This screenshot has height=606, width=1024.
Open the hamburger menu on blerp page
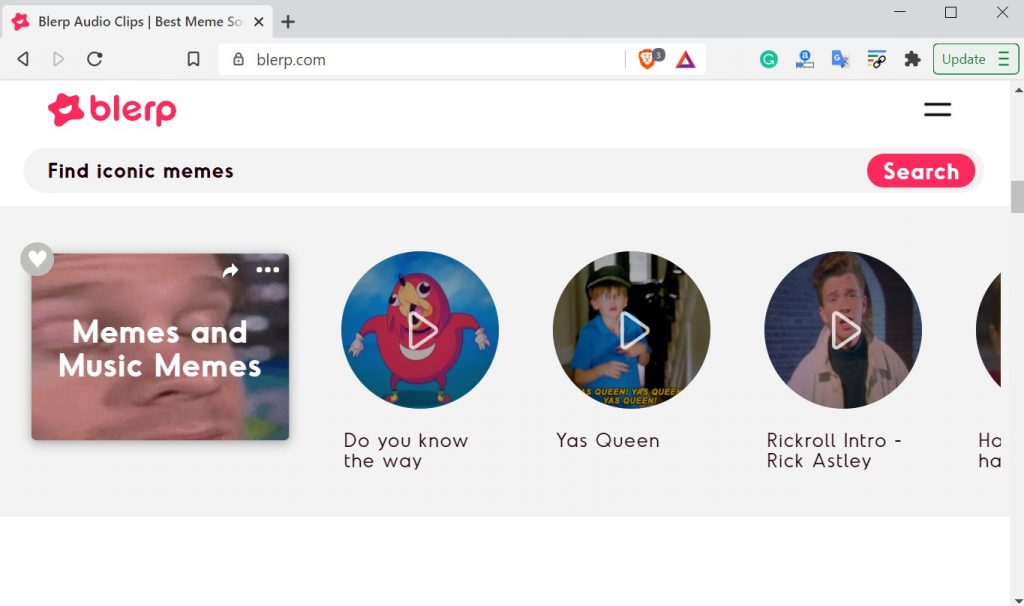click(937, 110)
